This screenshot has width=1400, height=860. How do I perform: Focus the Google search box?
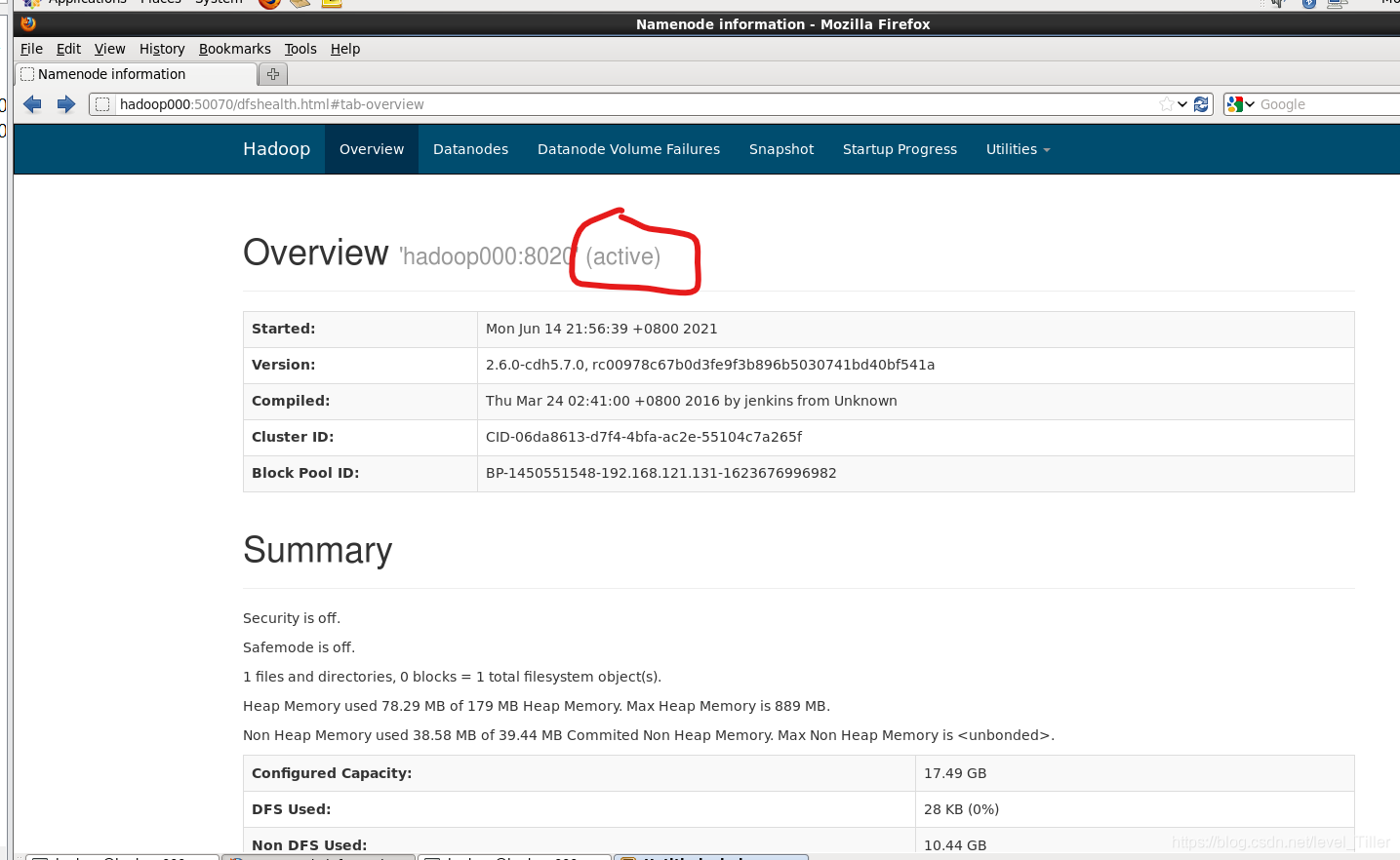tap(1329, 104)
